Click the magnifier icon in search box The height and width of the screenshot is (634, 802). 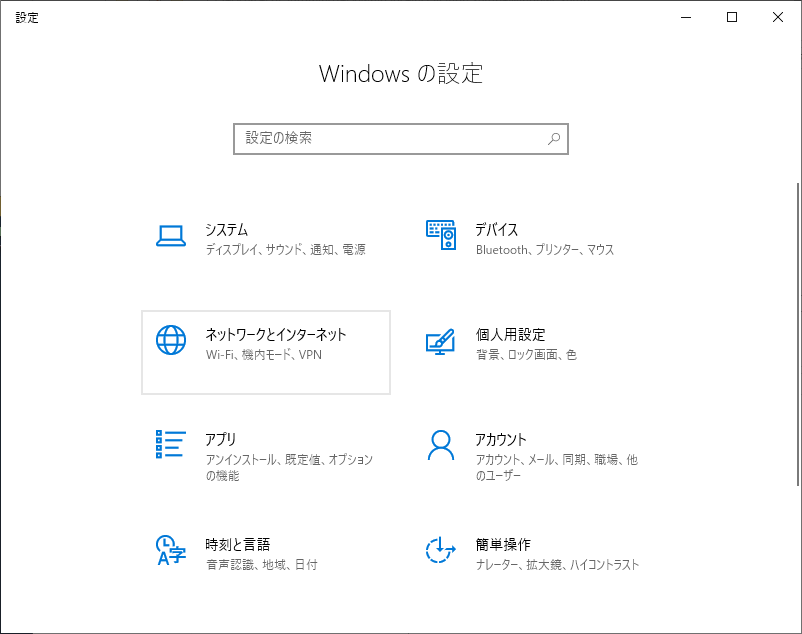coord(554,139)
